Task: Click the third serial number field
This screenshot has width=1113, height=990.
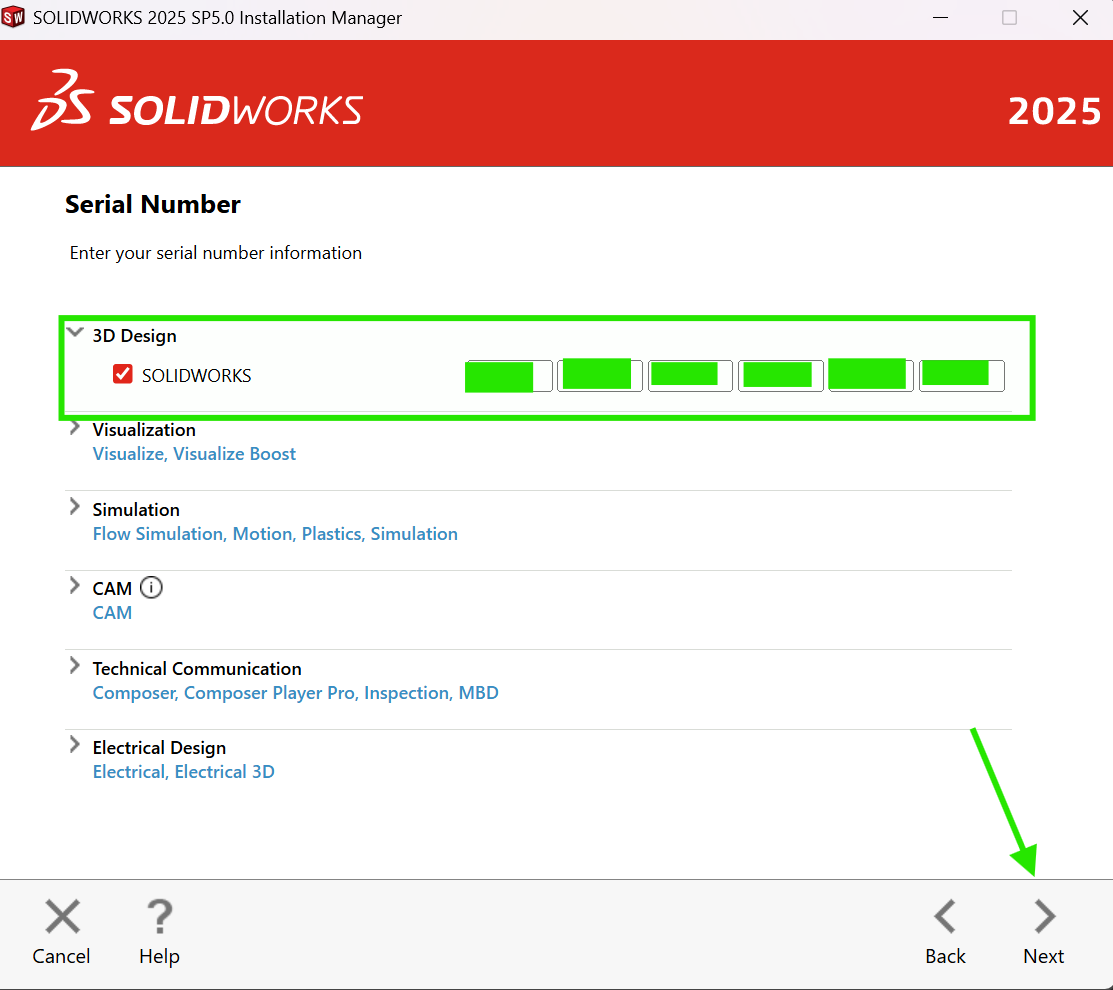Action: point(690,375)
